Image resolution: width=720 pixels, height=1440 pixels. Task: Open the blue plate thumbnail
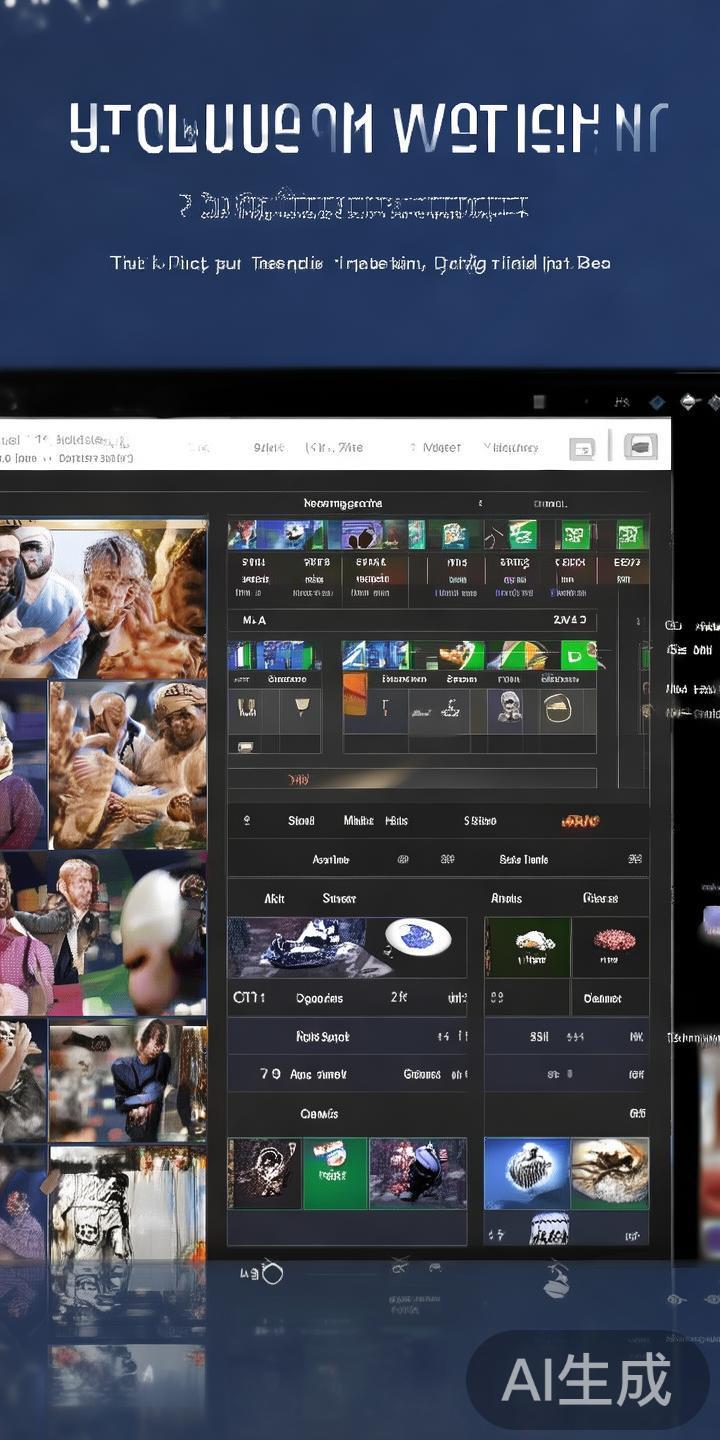pyautogui.click(x=417, y=938)
